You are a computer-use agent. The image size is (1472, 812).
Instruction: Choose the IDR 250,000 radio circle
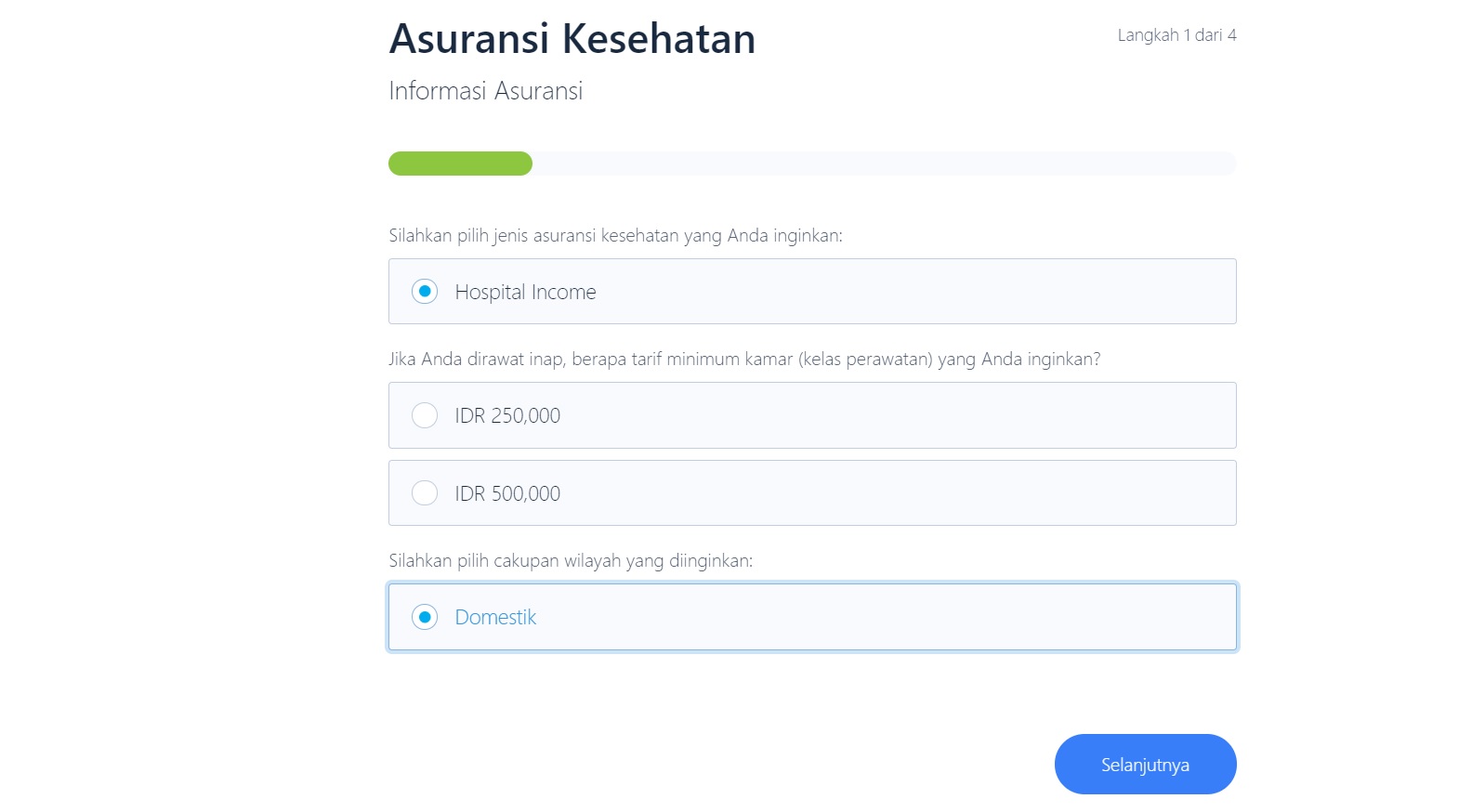pyautogui.click(x=425, y=415)
